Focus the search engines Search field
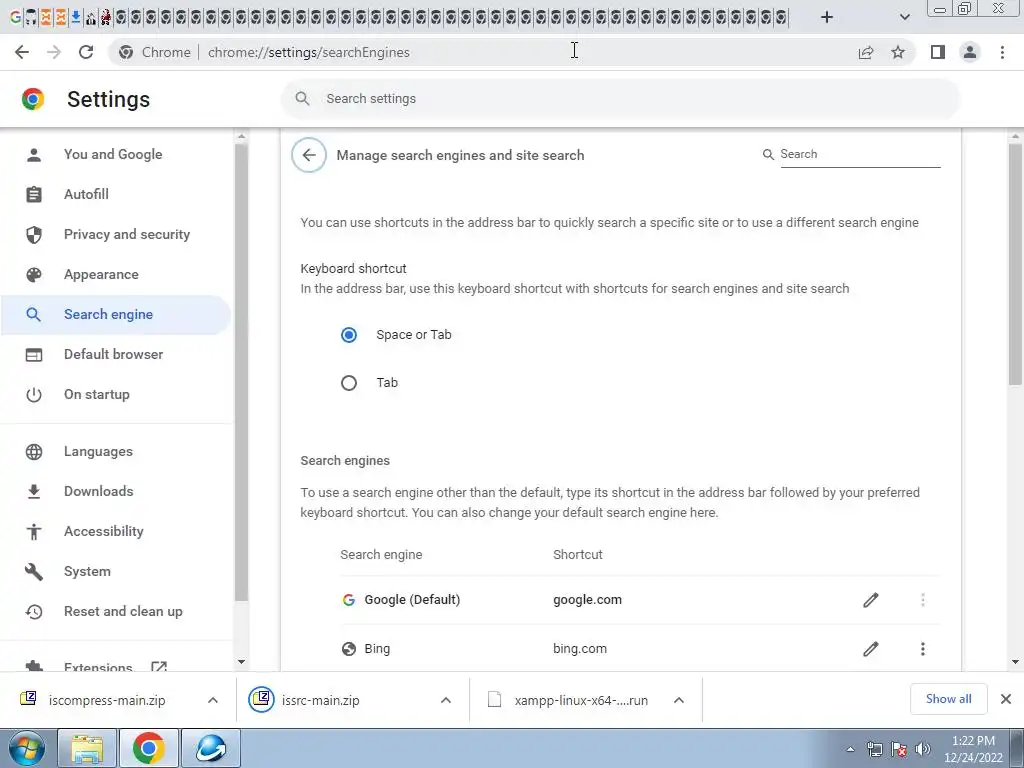This screenshot has height=768, width=1024. 859,155
